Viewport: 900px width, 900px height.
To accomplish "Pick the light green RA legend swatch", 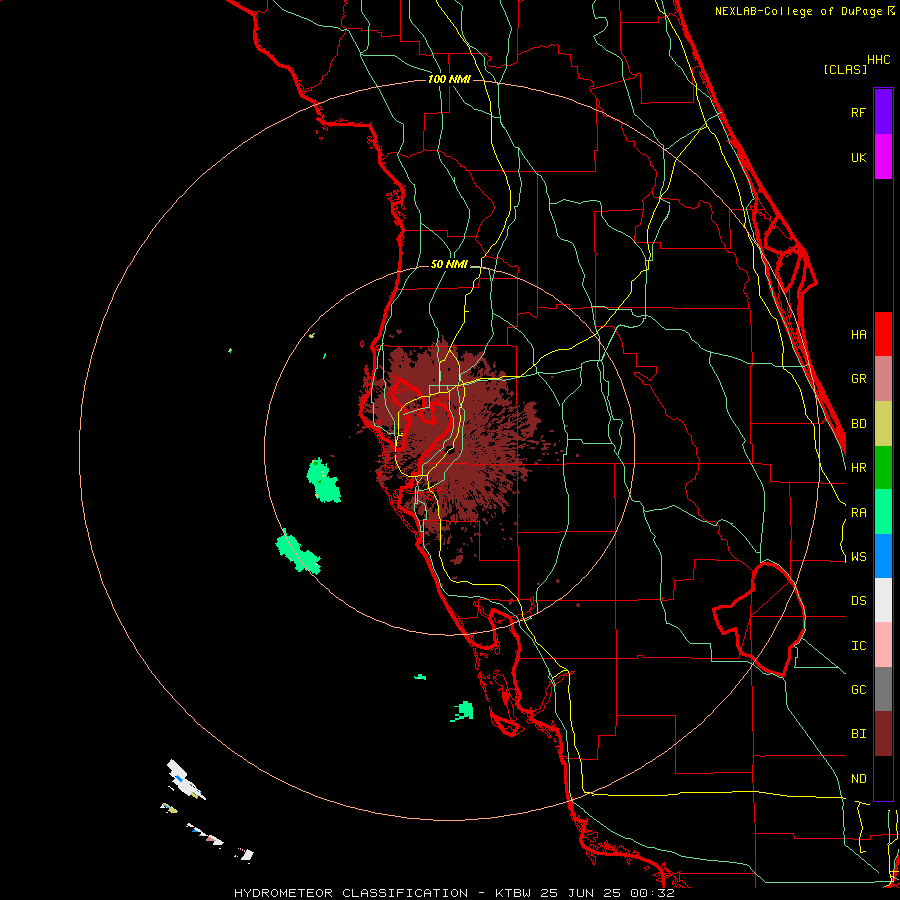I will point(883,512).
